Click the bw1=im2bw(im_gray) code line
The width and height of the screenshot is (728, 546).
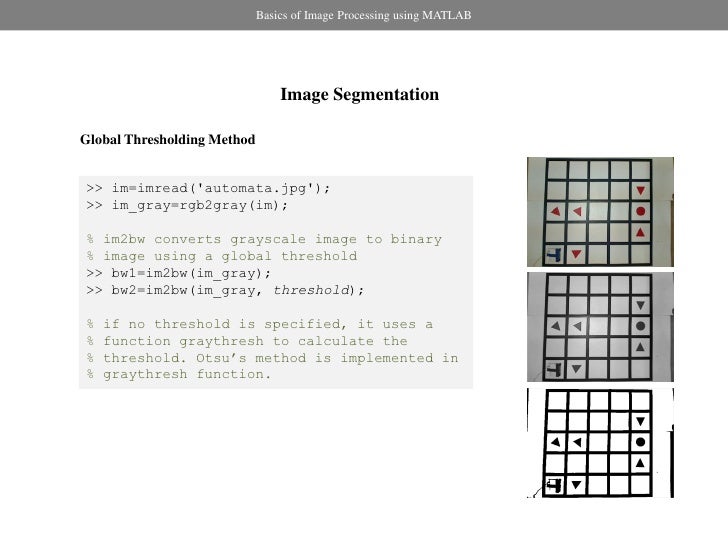click(x=179, y=273)
